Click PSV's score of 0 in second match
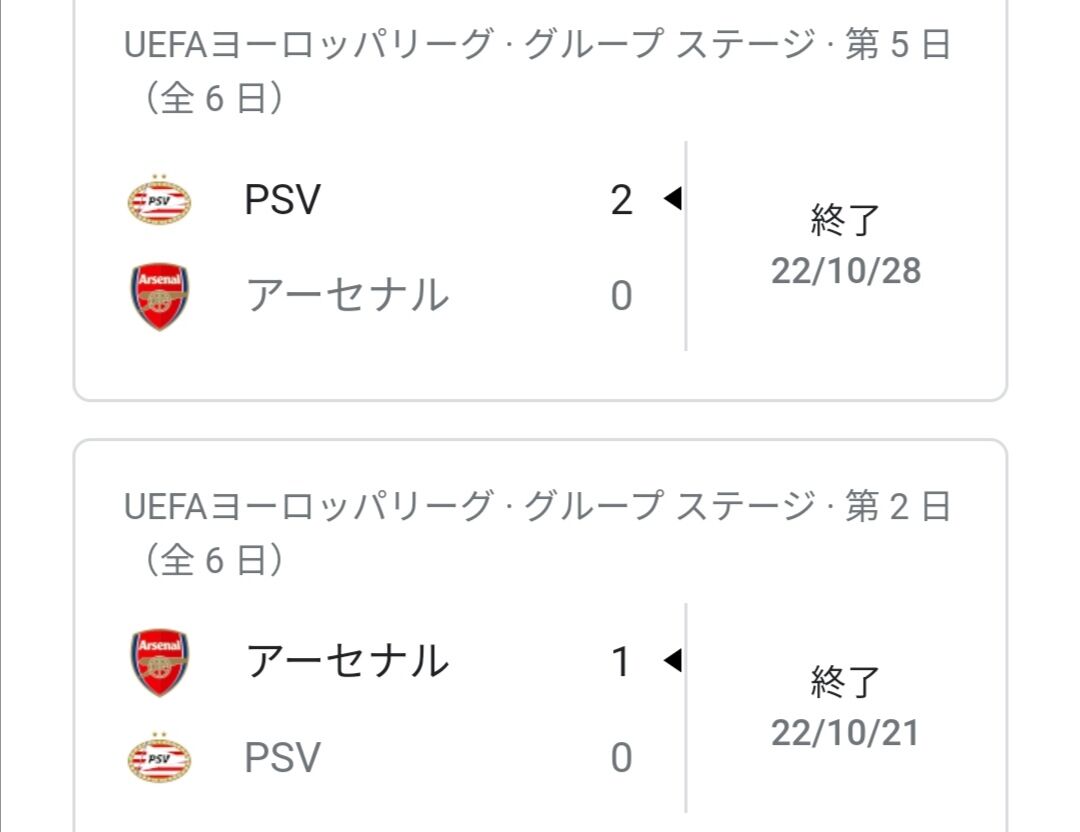This screenshot has height=832, width=1080. click(621, 758)
